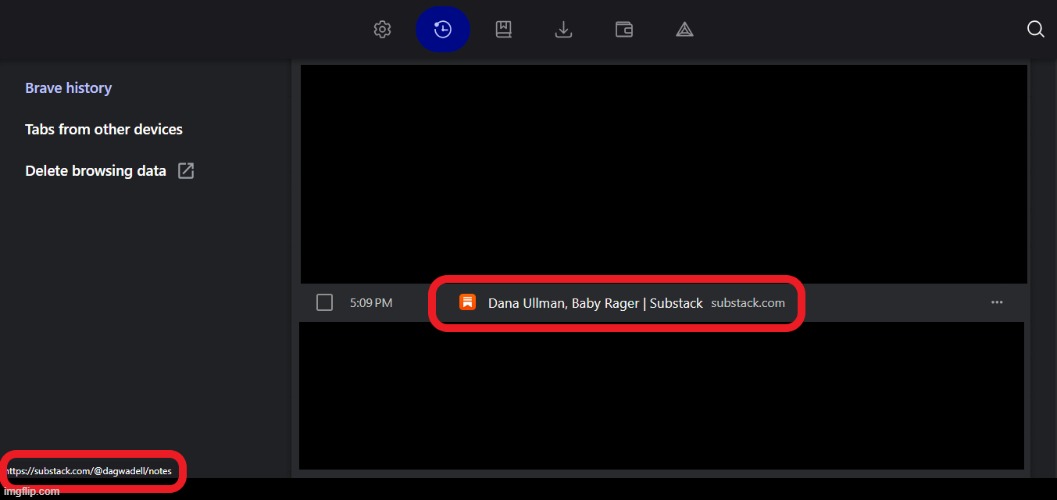Open three-dot menu for the Substack entry

point(996,302)
